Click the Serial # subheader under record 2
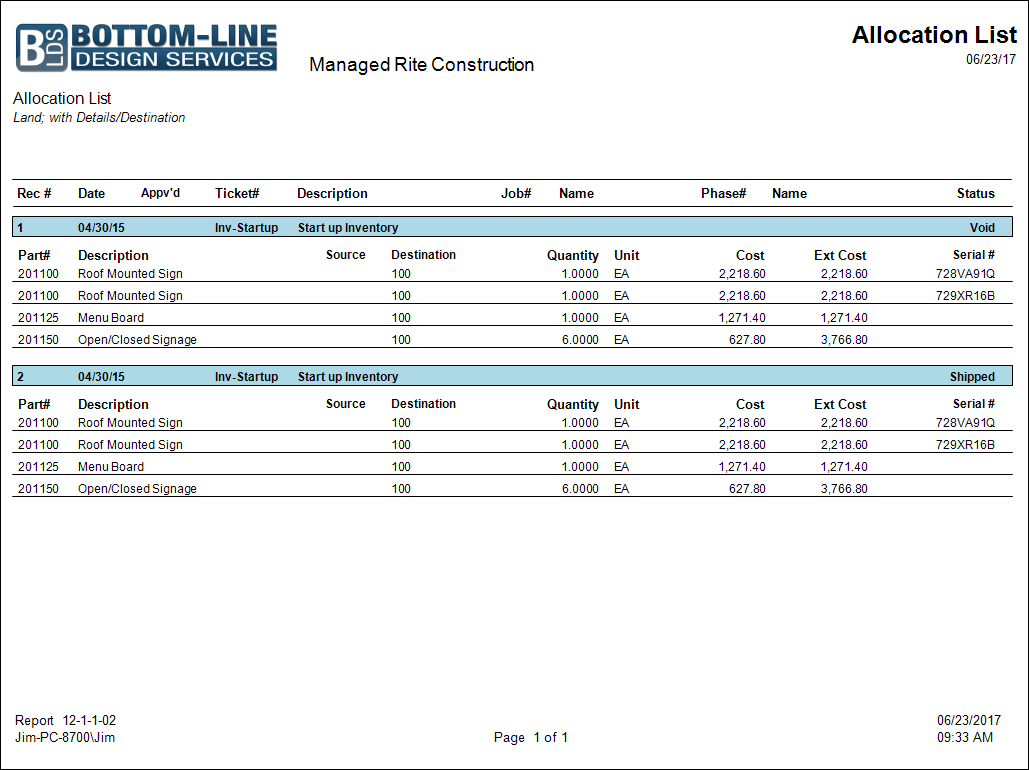This screenshot has height=770, width=1029. pos(973,404)
